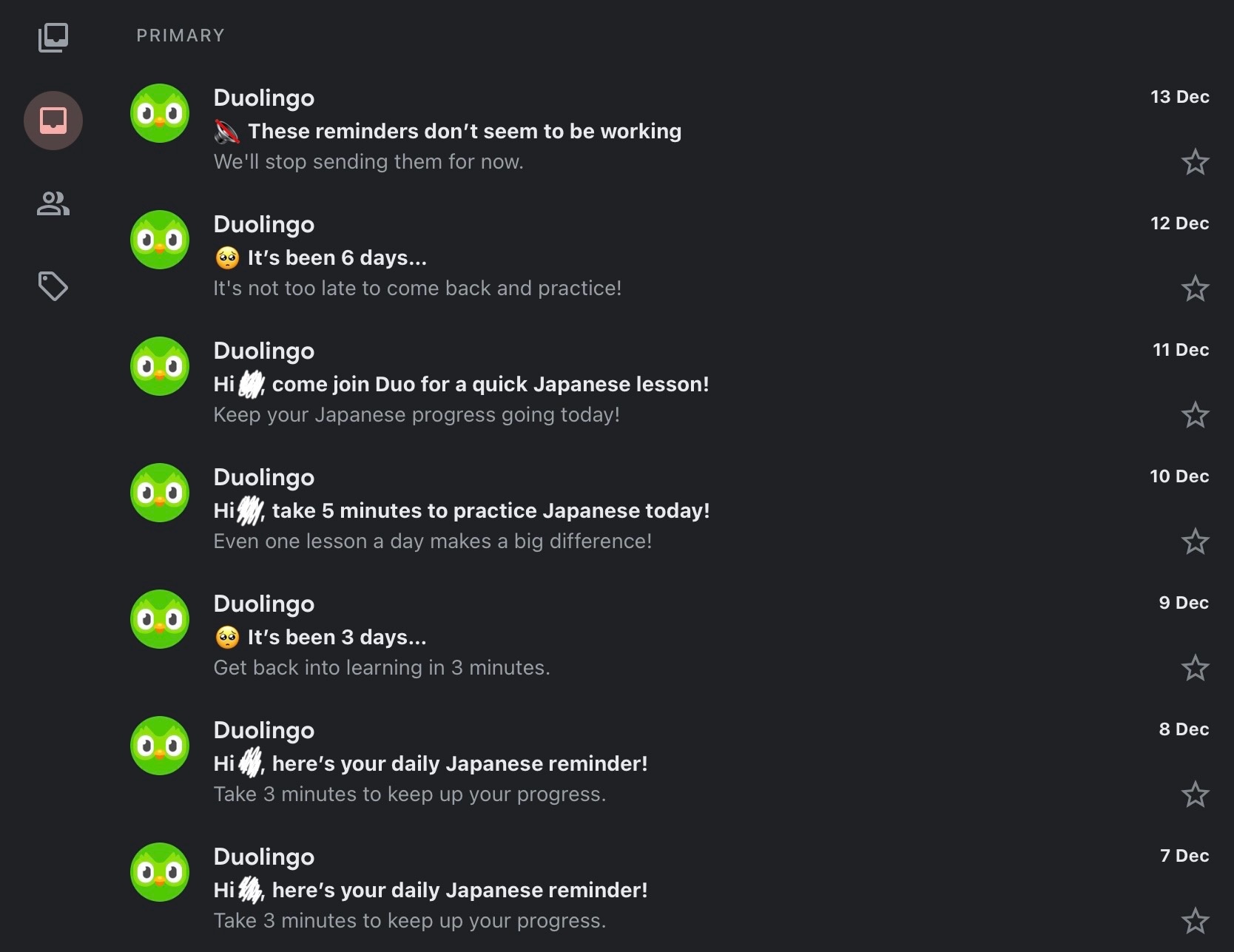This screenshot has height=952, width=1234.
Task: Open the Promotions tag icon in sidebar
Action: pos(53,286)
